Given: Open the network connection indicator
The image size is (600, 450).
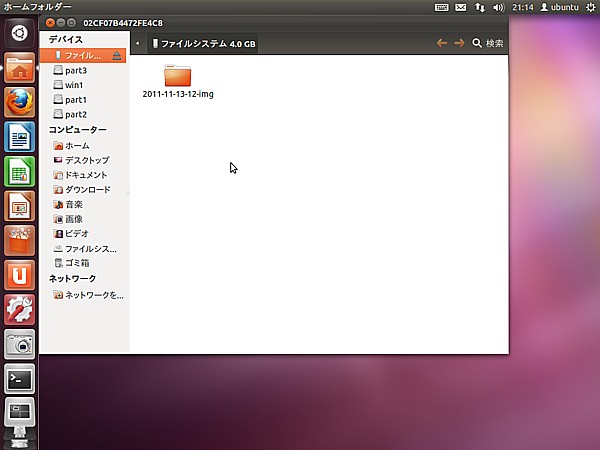Looking at the screenshot, I should pyautogui.click(x=479, y=7).
